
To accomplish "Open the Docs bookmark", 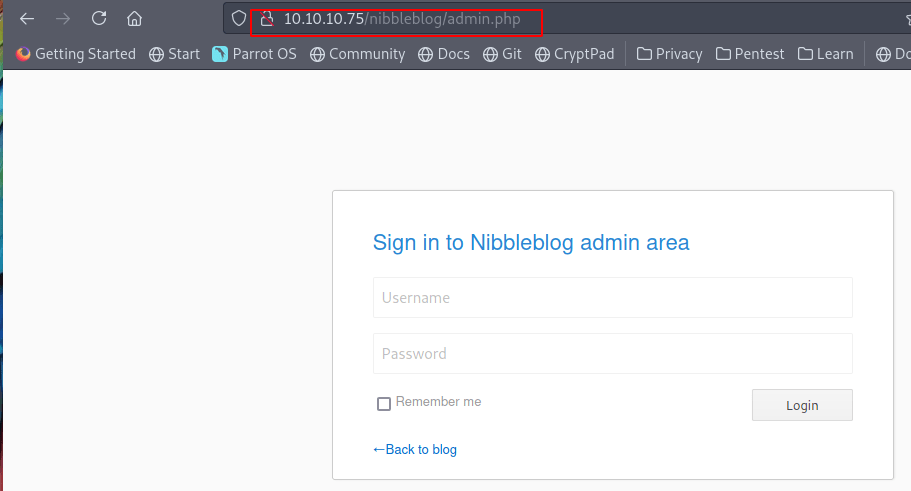I will point(444,54).
